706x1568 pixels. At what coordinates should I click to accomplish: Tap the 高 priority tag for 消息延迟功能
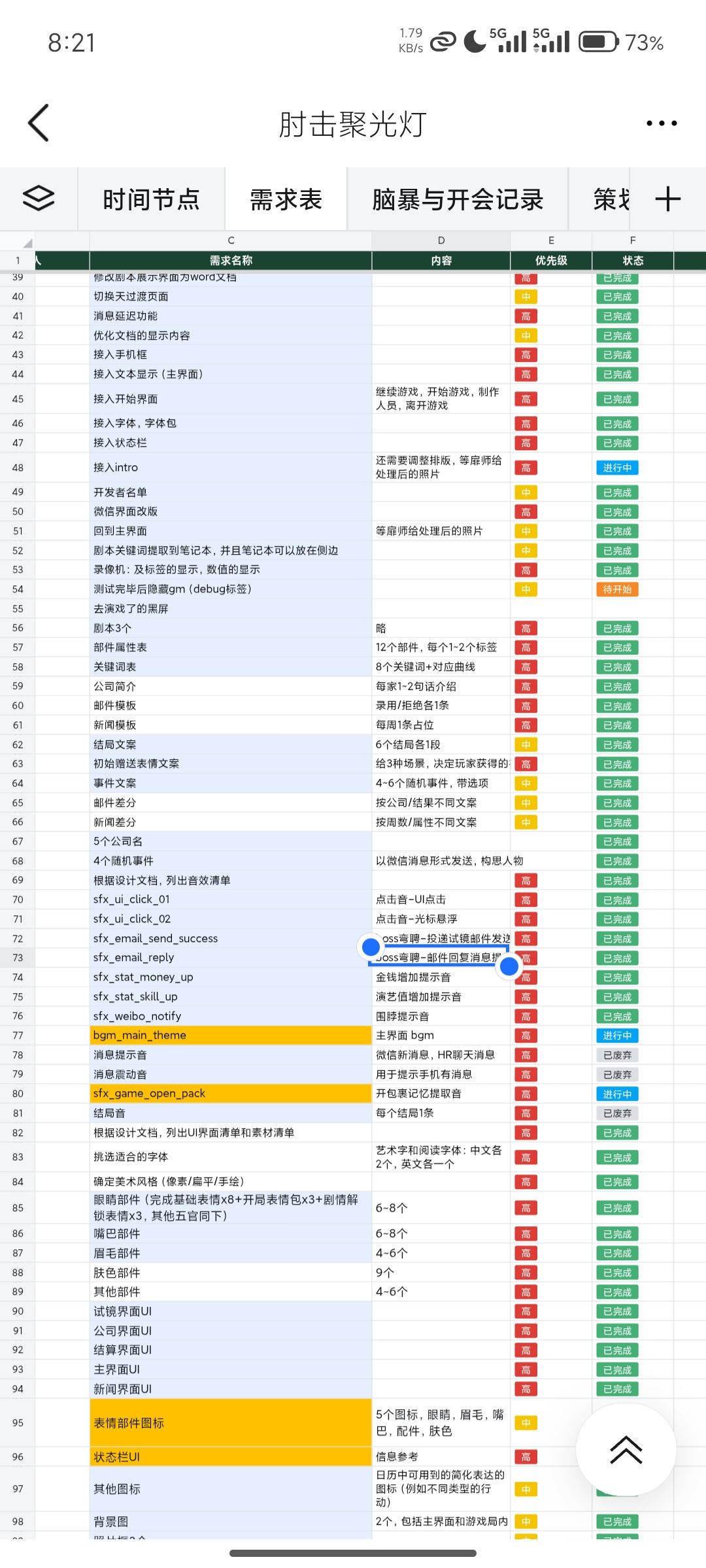coord(526,316)
